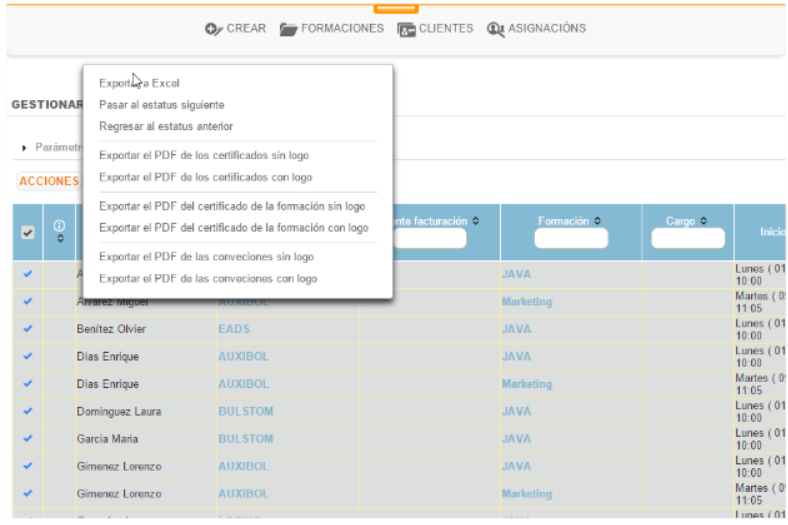Expand the Parámetros disclosure triangle
The height and width of the screenshot is (525, 788).
point(24,147)
